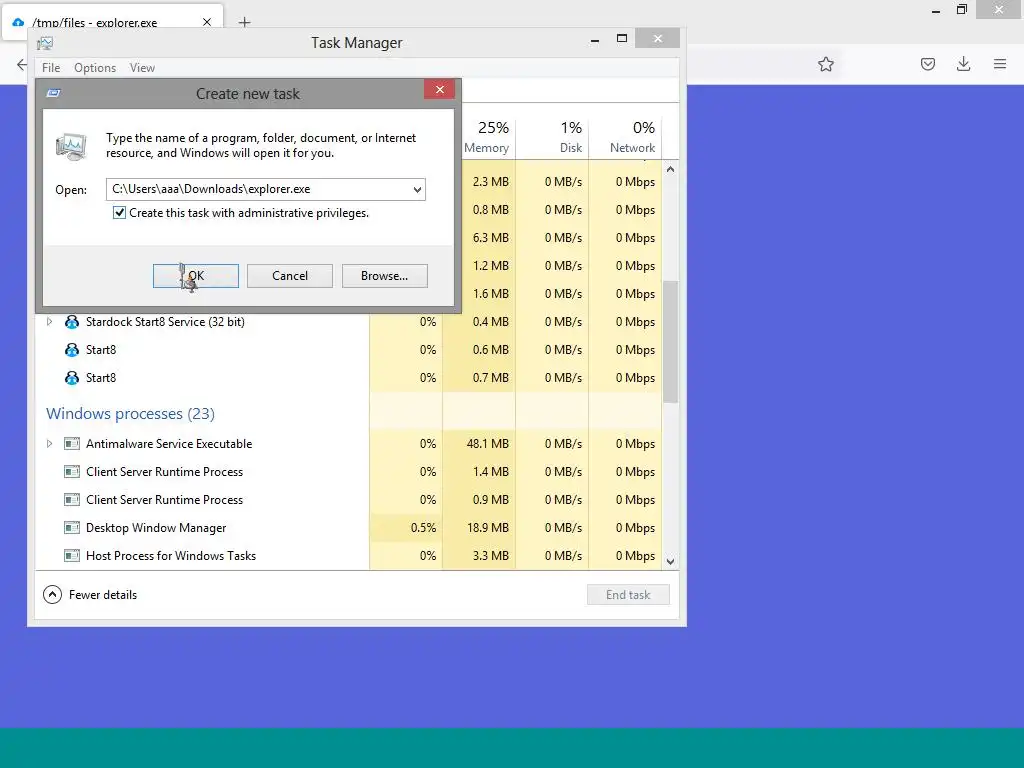
Task: Close the Create new task dialog
Action: tap(440, 89)
